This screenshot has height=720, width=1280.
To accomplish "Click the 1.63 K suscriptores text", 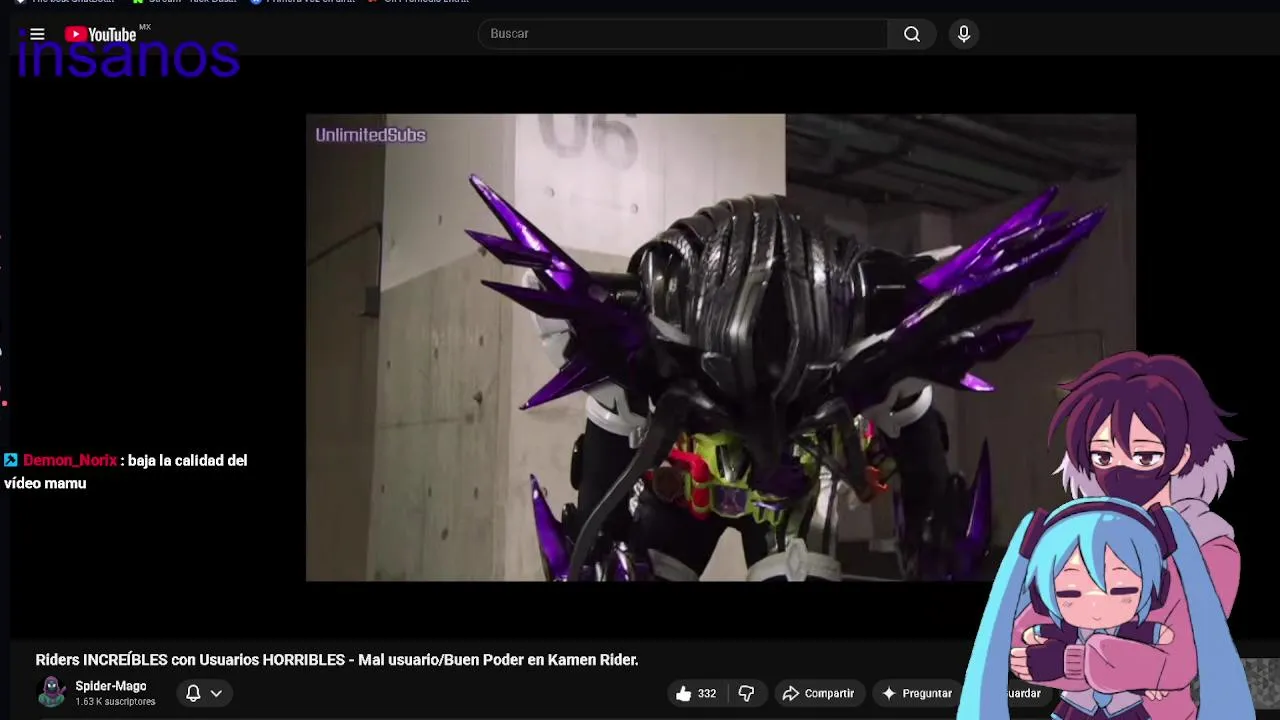I will 115,702.
